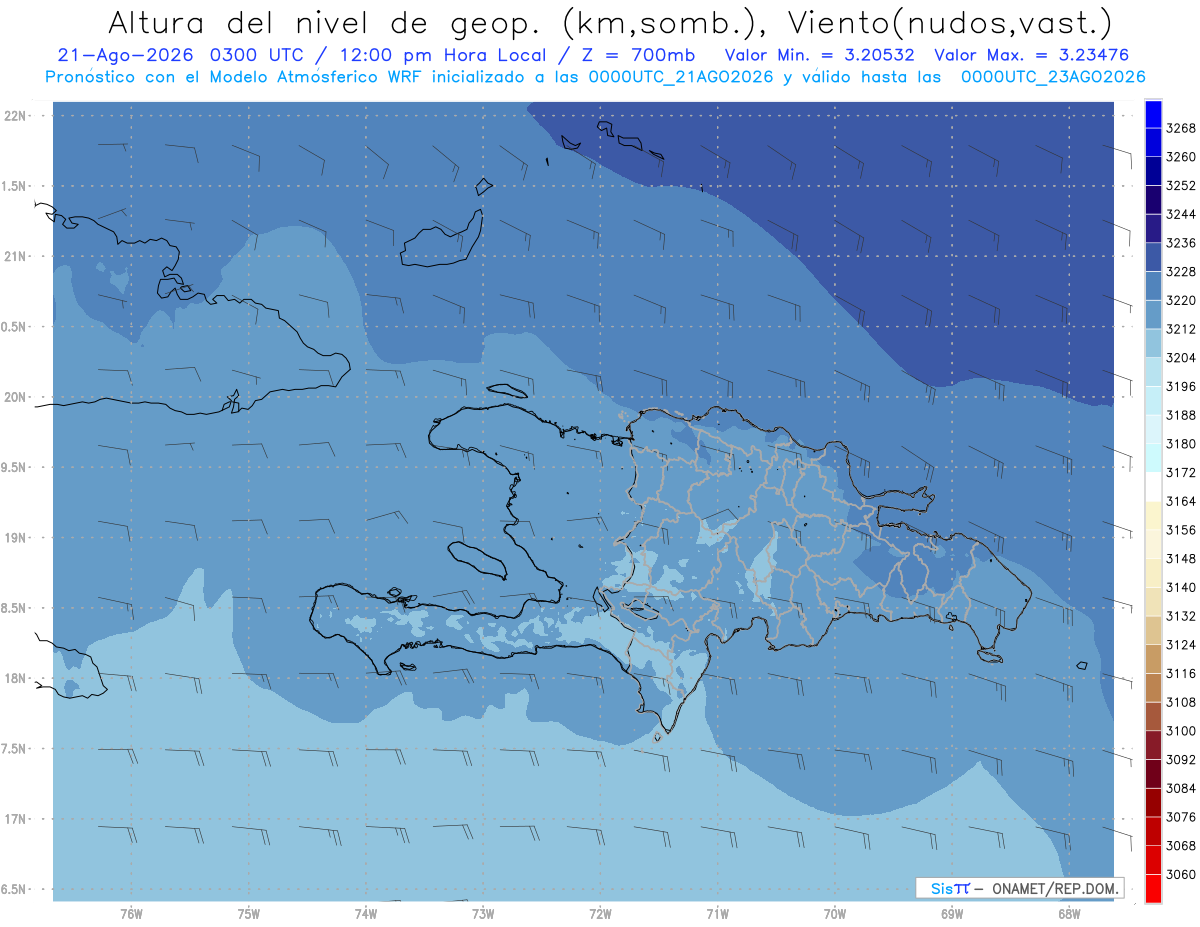Click the 6.5N latitude label
The height and width of the screenshot is (927, 1200).
click(x=15, y=889)
